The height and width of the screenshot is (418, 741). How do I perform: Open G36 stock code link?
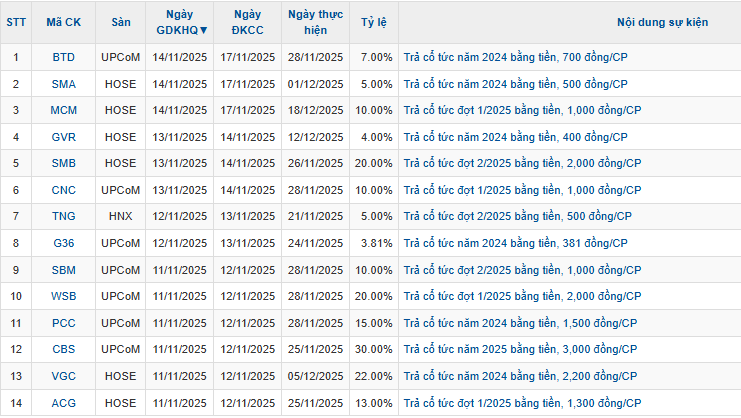tap(63, 243)
